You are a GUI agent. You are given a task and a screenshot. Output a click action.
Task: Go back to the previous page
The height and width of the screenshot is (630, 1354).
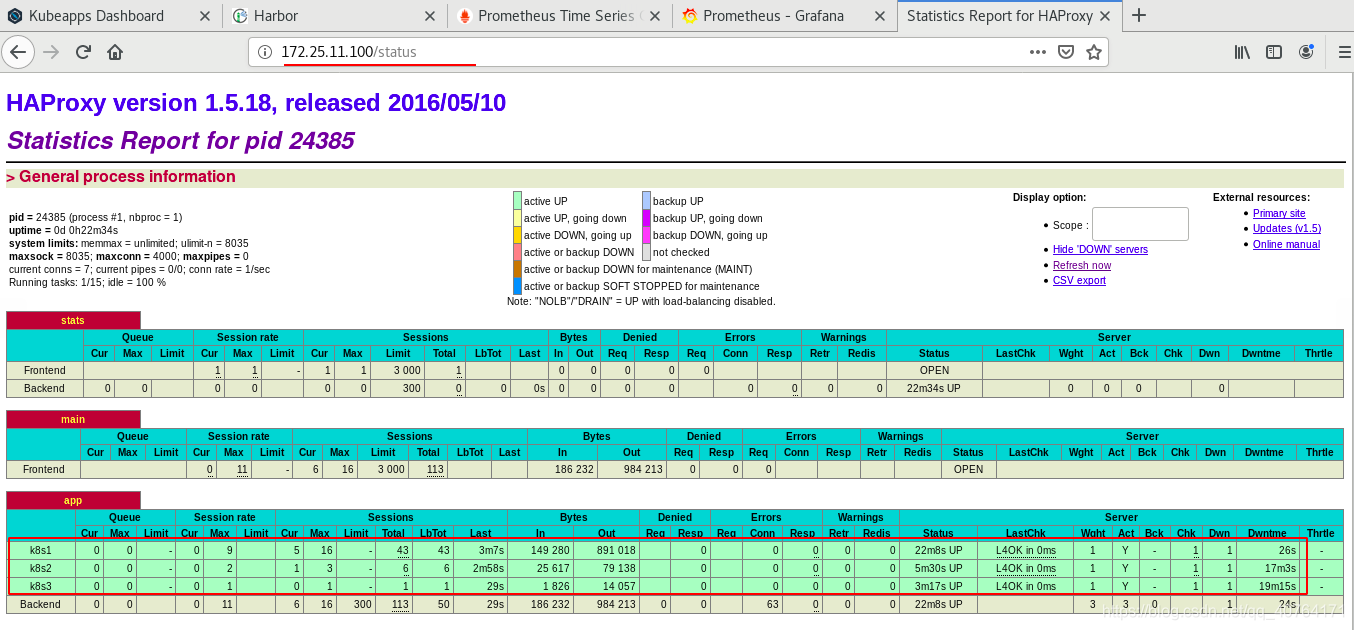[18, 52]
